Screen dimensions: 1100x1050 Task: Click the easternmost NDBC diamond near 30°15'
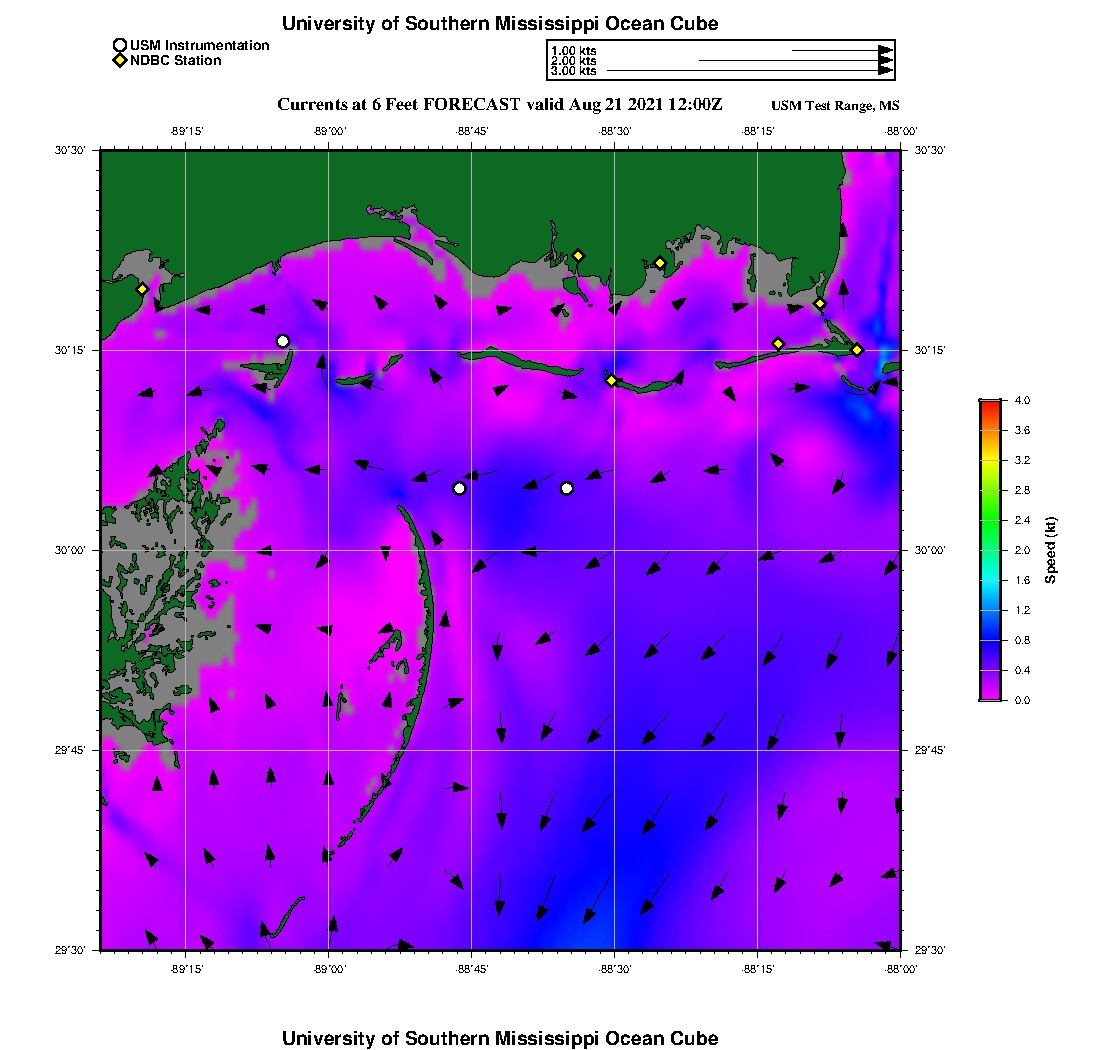click(x=857, y=350)
